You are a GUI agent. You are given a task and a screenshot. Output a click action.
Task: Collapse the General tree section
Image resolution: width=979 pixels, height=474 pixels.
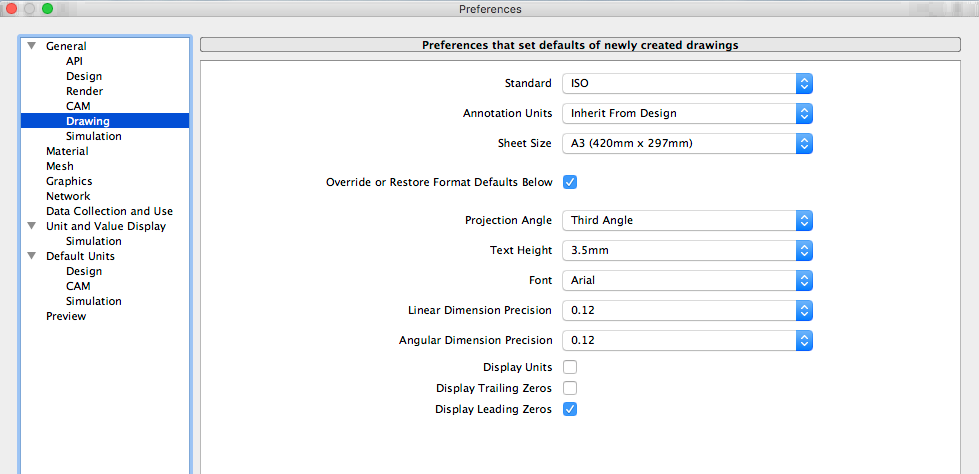(31, 46)
